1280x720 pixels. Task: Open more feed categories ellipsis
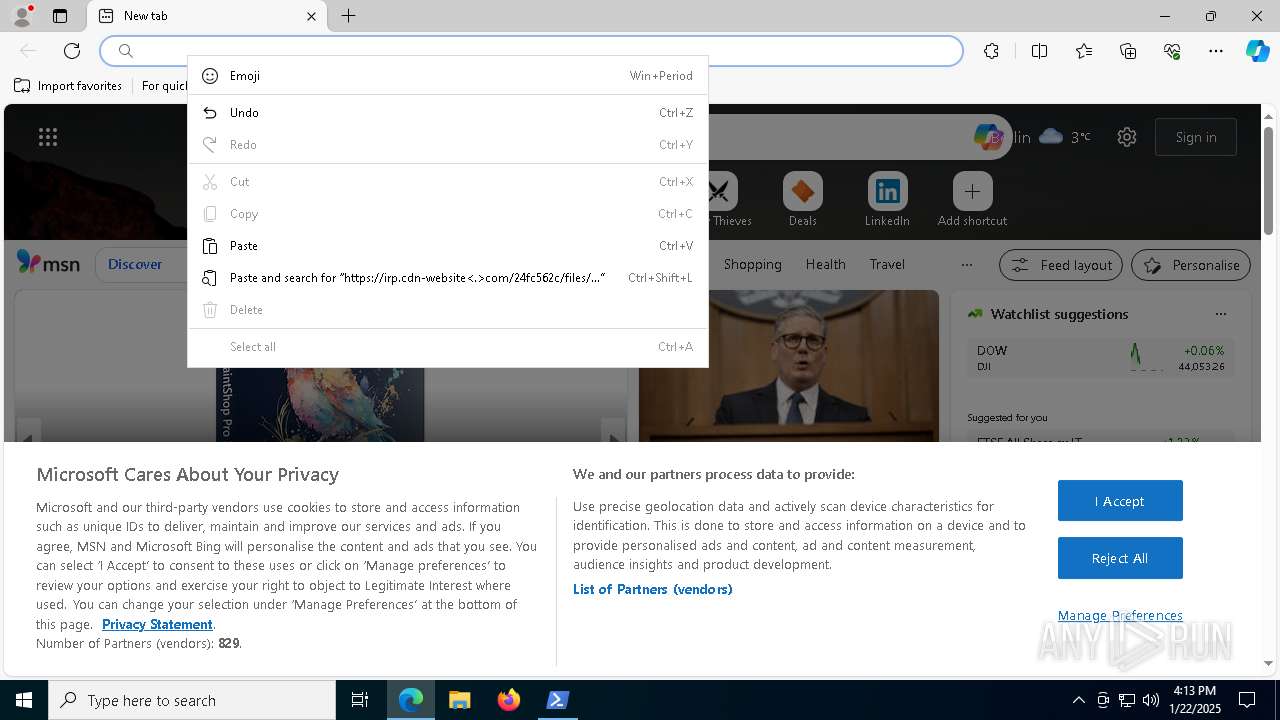tap(966, 265)
